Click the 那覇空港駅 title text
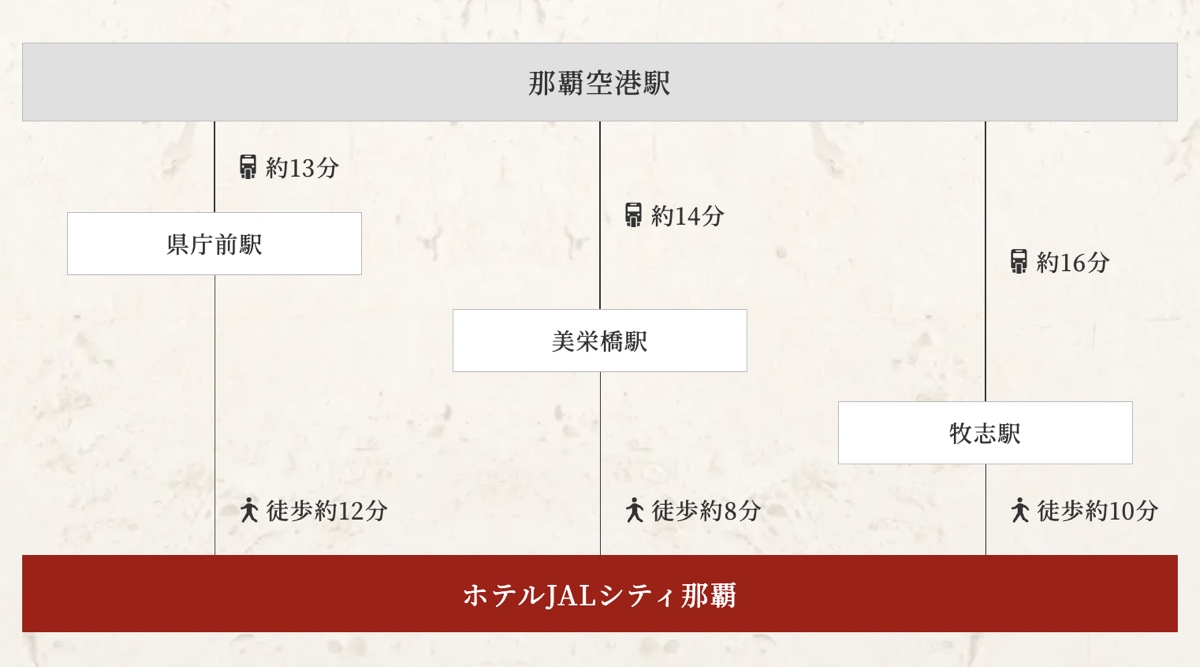Viewport: 1200px width, 667px height. pos(600,83)
